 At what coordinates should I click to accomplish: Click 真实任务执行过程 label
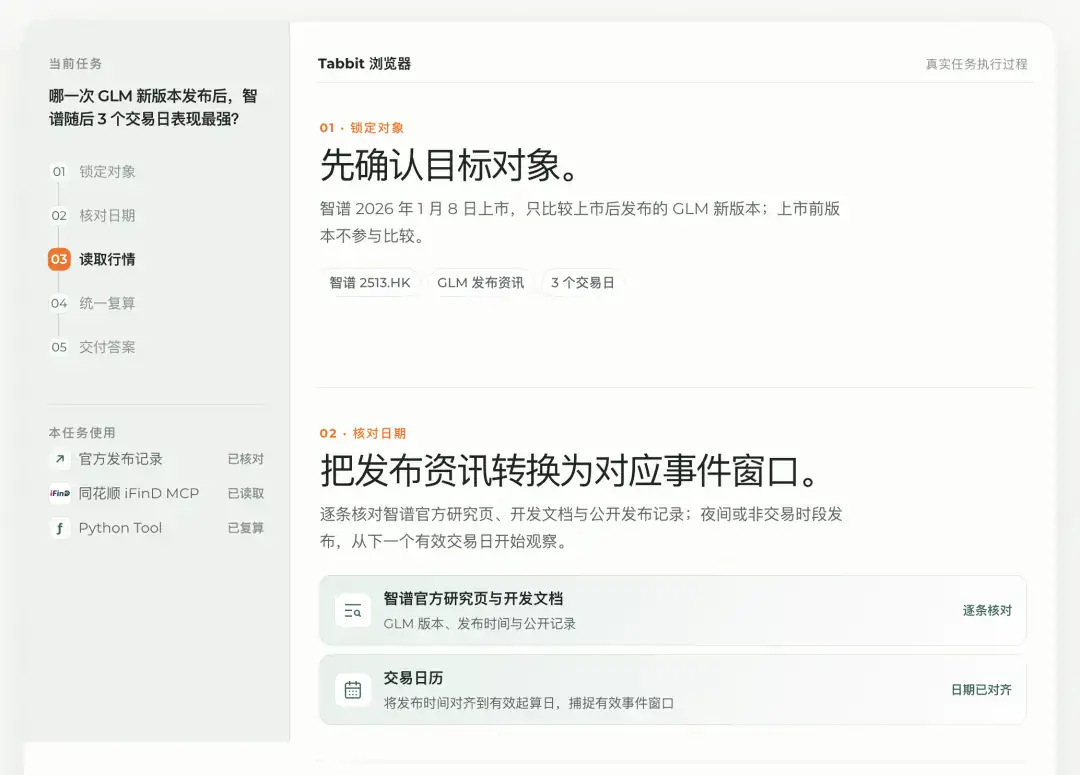[976, 64]
